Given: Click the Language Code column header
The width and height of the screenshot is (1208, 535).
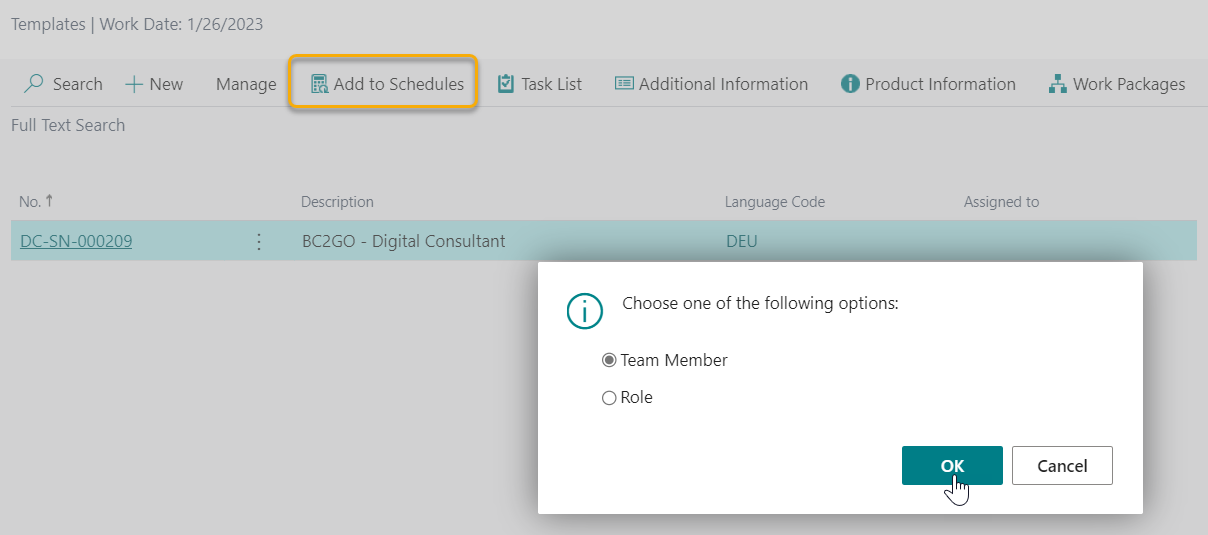Looking at the screenshot, I should [774, 202].
